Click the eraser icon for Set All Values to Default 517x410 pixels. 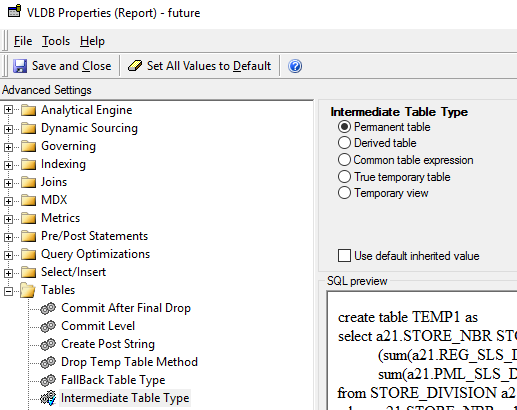tap(135, 66)
